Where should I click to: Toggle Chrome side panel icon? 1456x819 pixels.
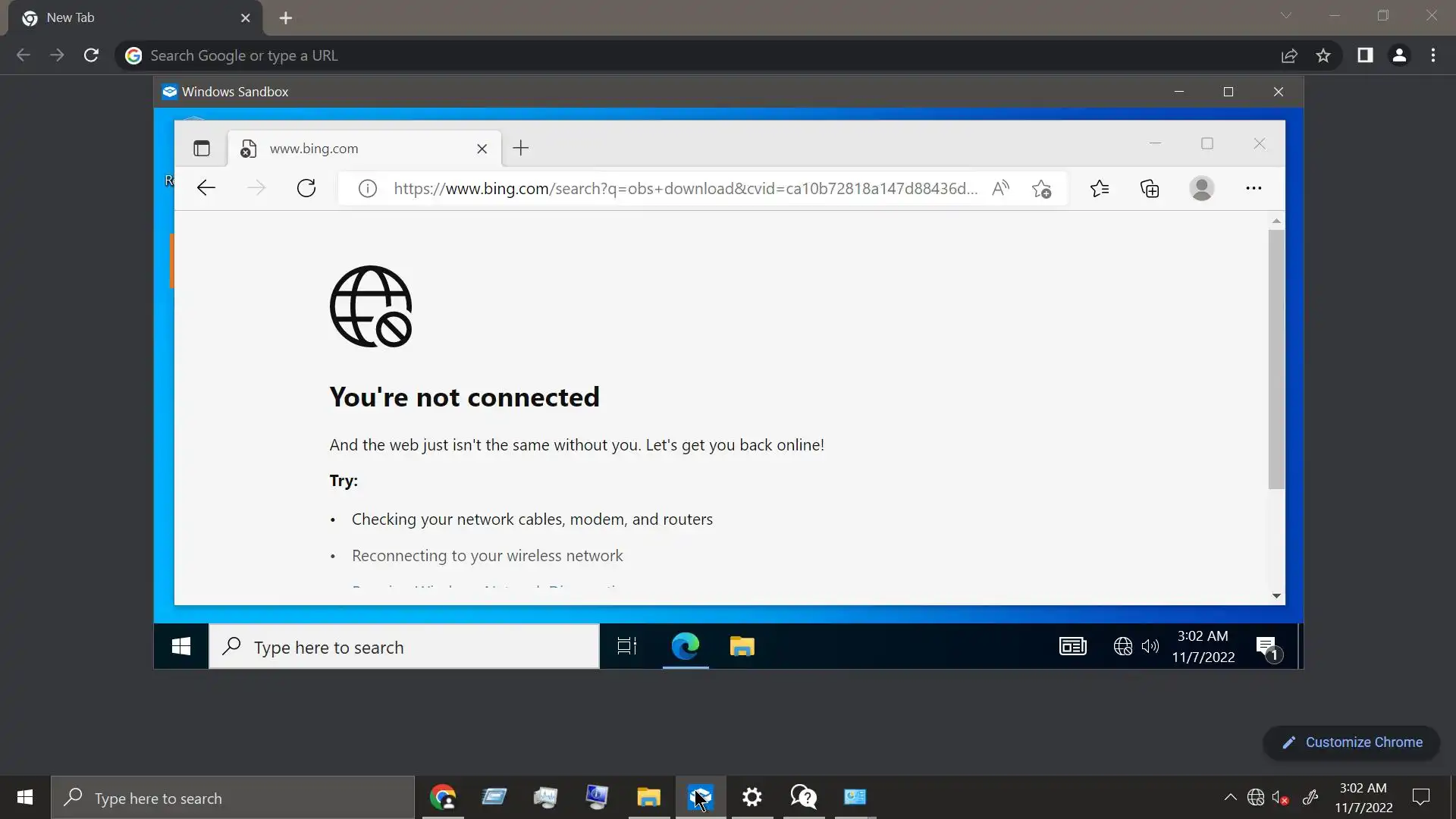1365,55
